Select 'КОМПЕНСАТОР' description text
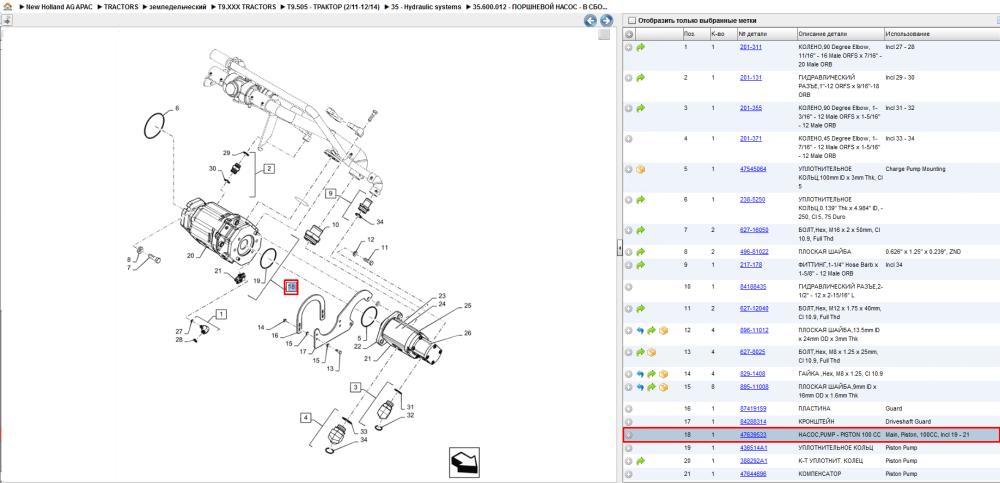The width and height of the screenshot is (1000, 483). click(820, 474)
